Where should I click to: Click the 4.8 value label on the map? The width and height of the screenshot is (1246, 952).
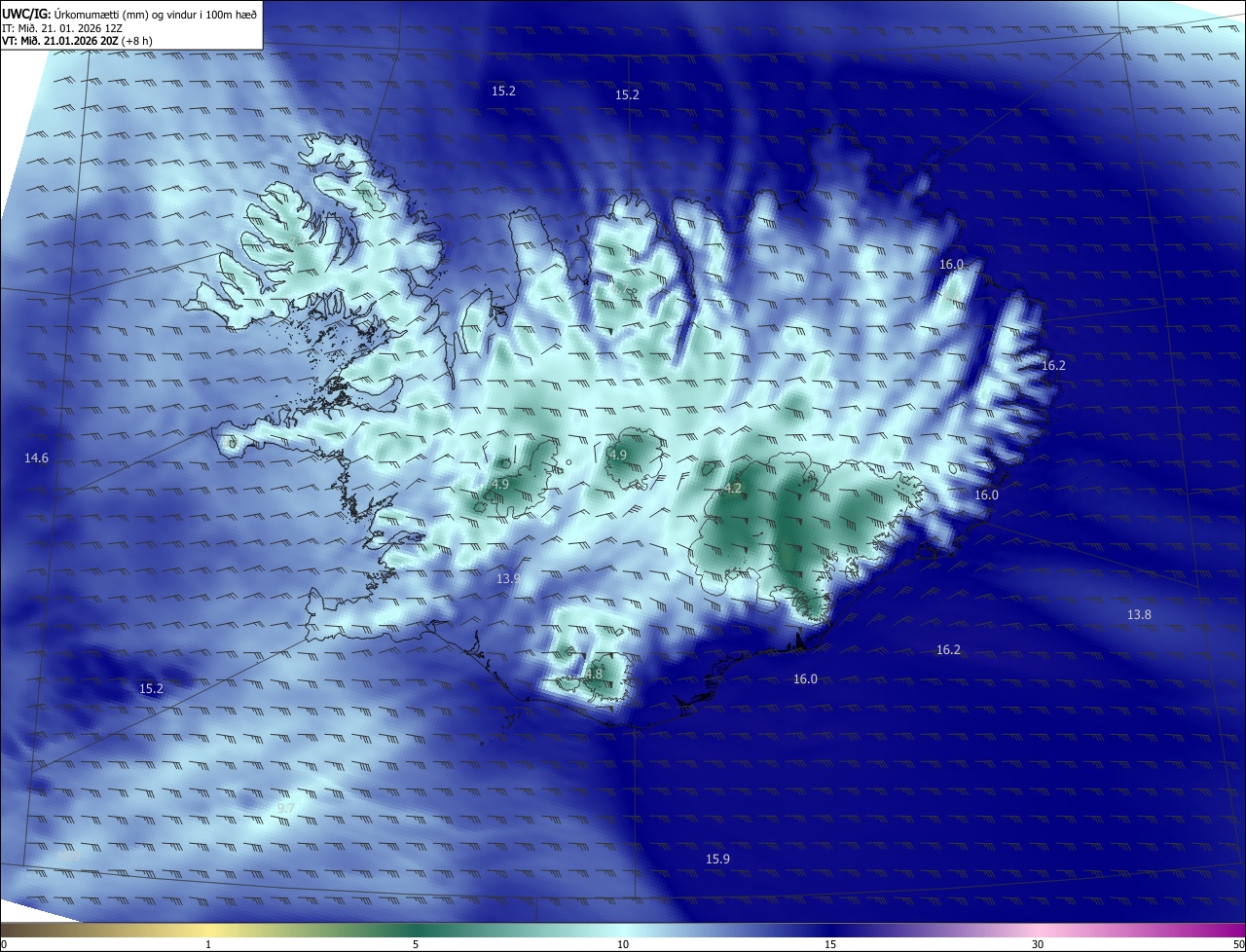click(593, 674)
